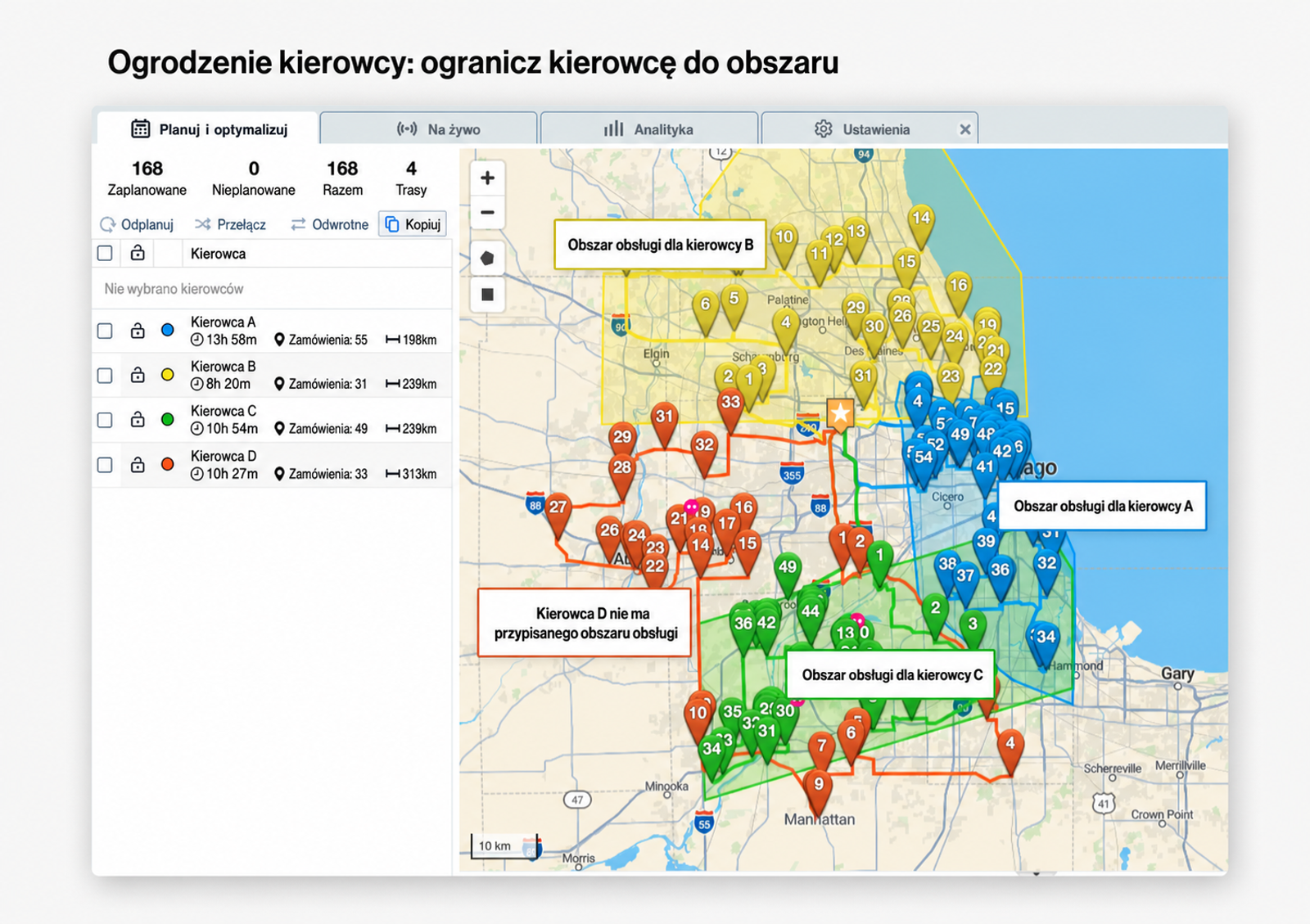Check the Kierowca D checkbox

(x=105, y=465)
